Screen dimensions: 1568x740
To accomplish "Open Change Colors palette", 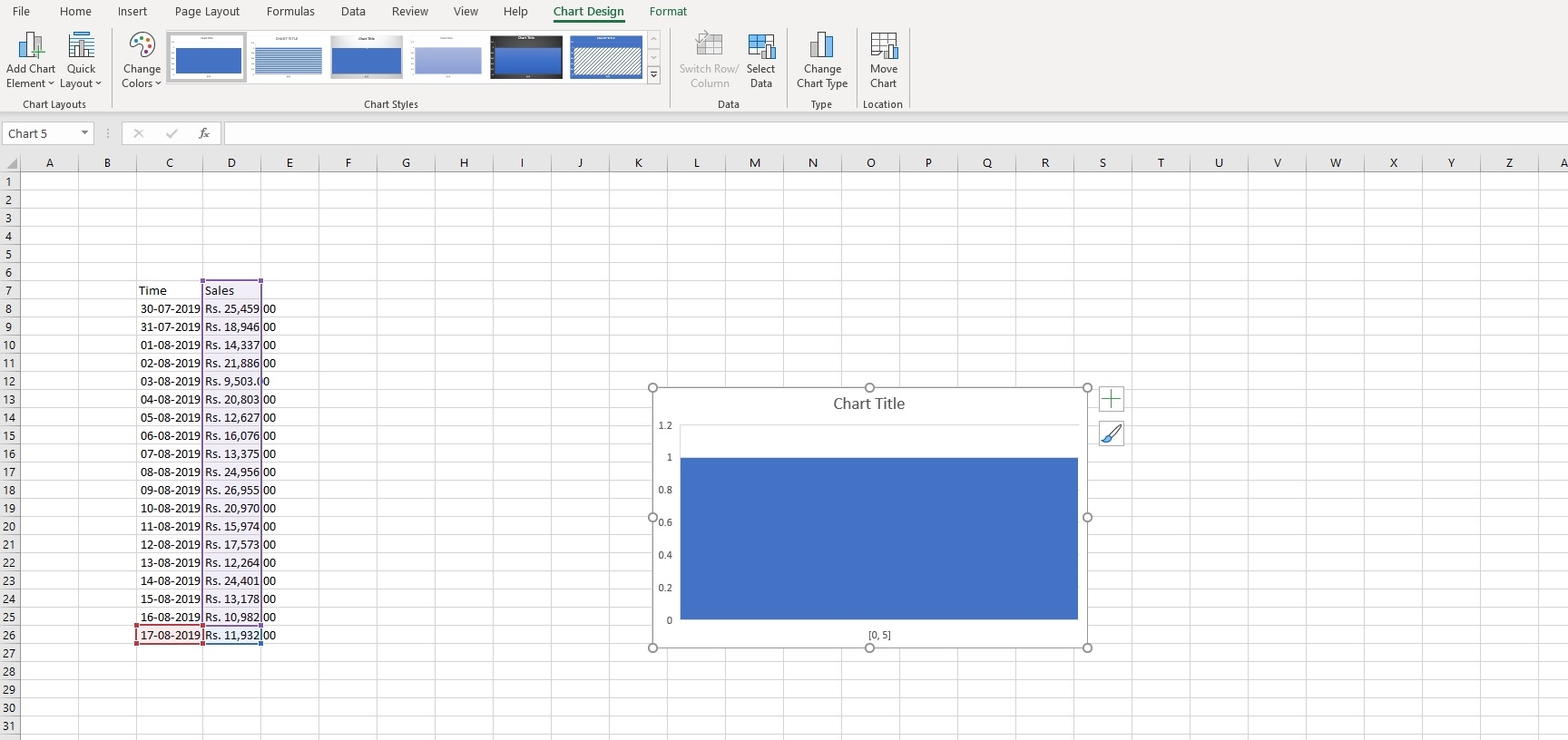I will 142,61.
